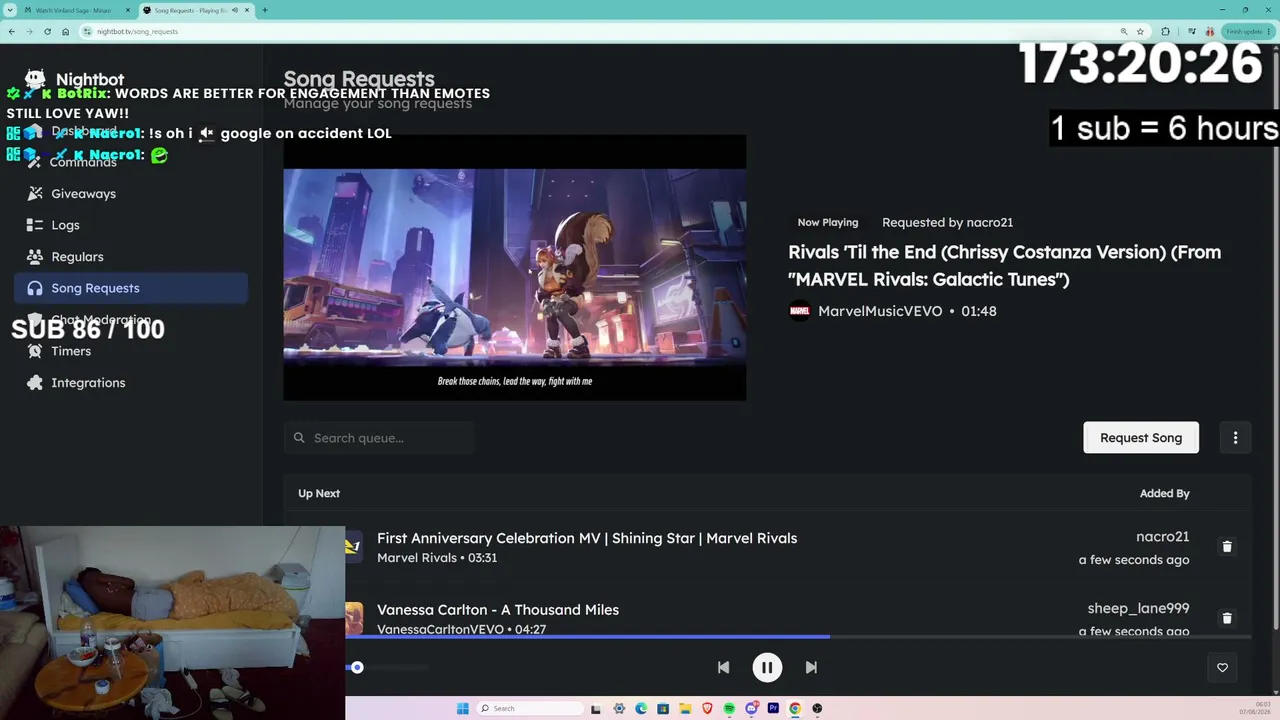The width and height of the screenshot is (1280, 720).
Task: Click the First Anniversary Celebration MV song title
Action: (587, 538)
